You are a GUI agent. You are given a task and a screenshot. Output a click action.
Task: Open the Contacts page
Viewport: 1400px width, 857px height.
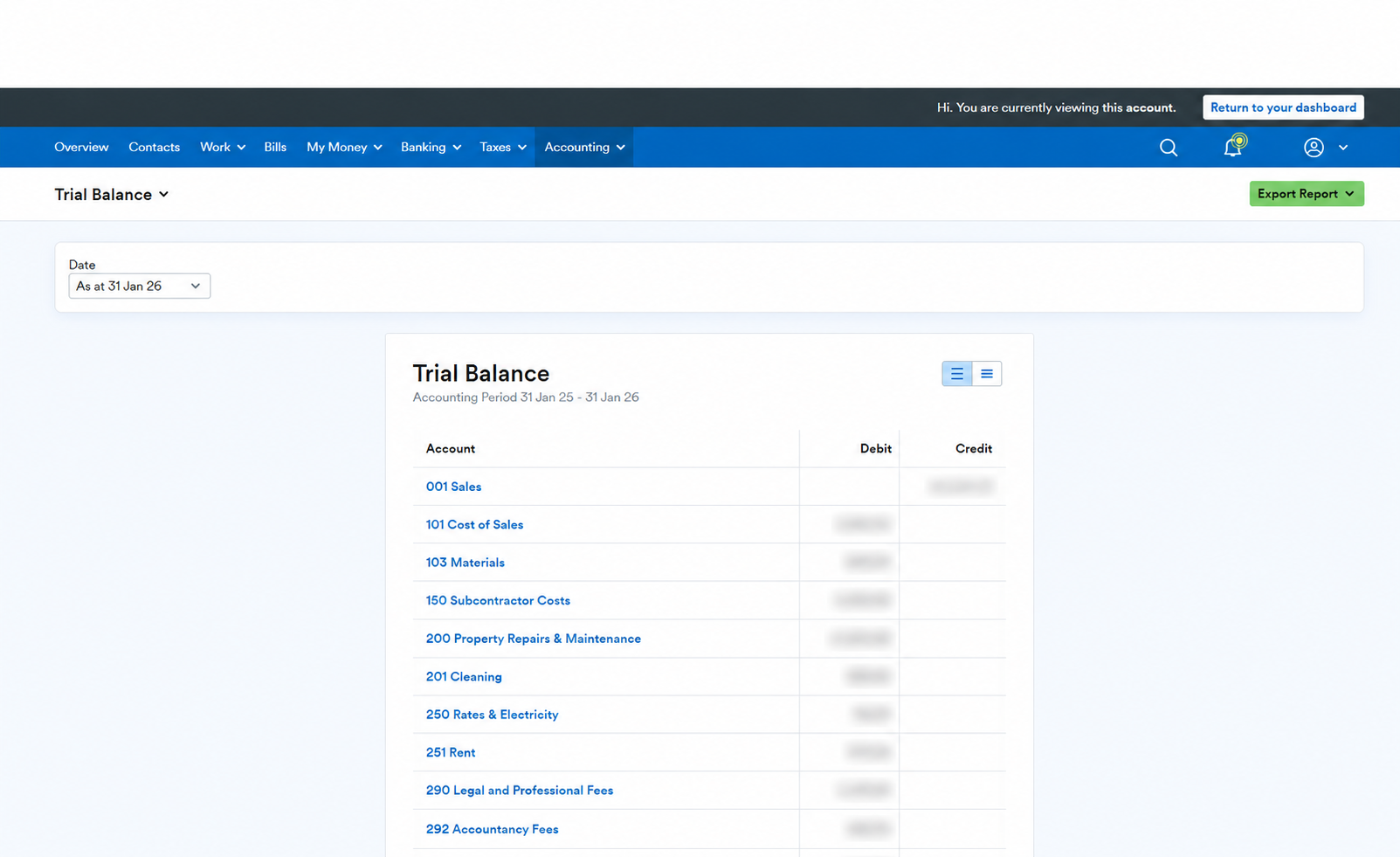[x=154, y=148]
